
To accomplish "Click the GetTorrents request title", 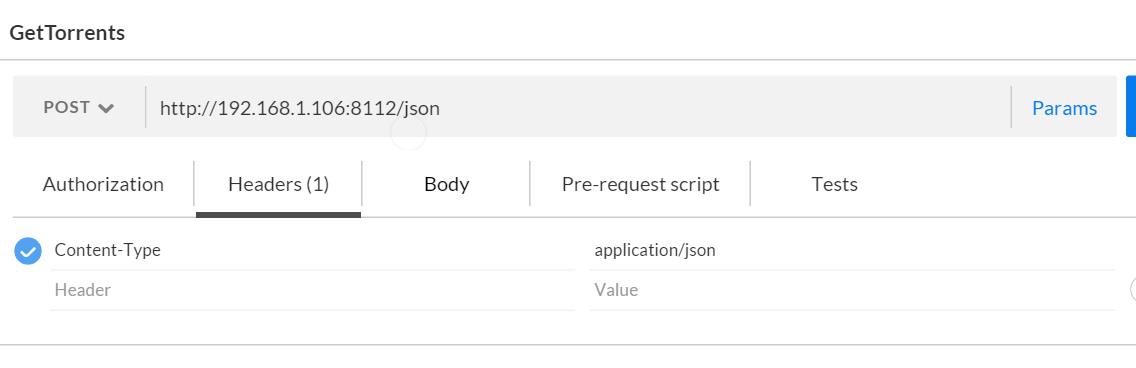I will click(x=67, y=33).
